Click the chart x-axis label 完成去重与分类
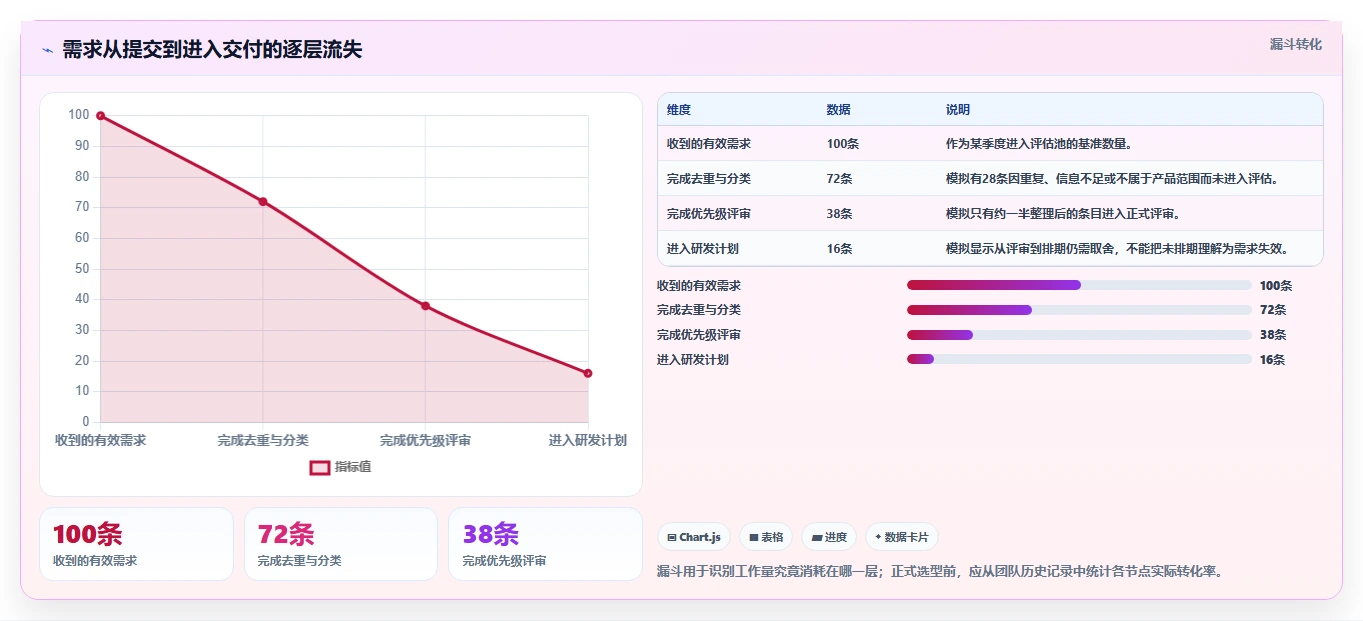Screen dimensions: 1363x621 (263, 441)
